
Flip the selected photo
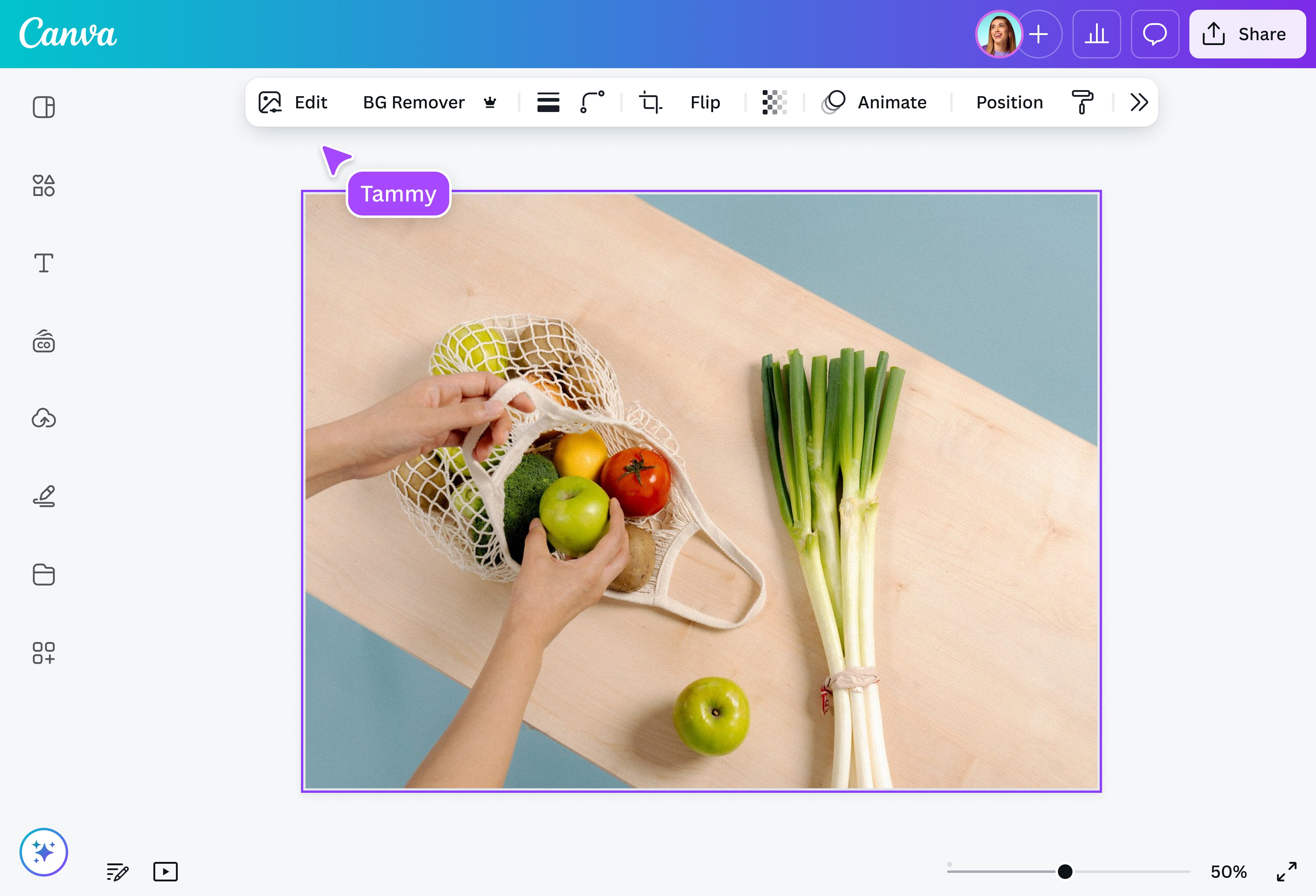pos(705,102)
